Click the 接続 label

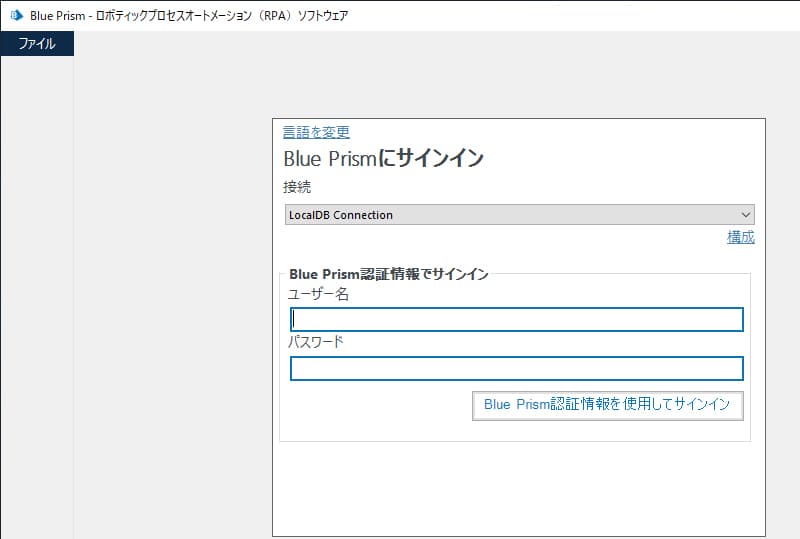[297, 187]
